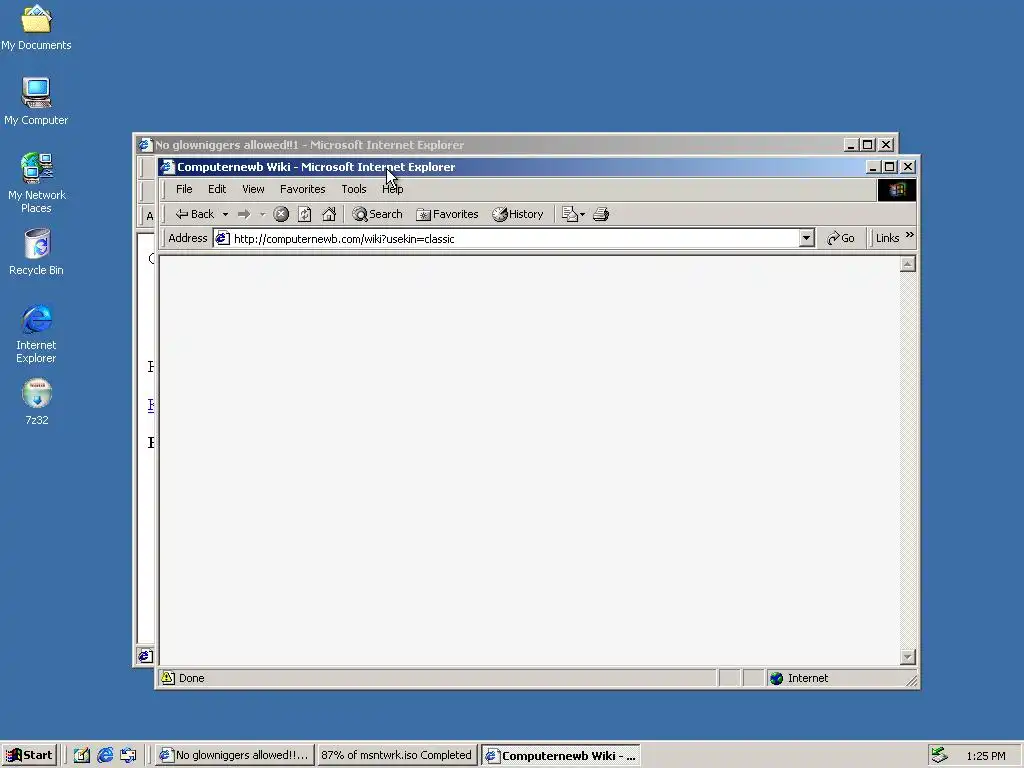Close the background Internet Explorer window
The height and width of the screenshot is (768, 1024).
point(886,145)
